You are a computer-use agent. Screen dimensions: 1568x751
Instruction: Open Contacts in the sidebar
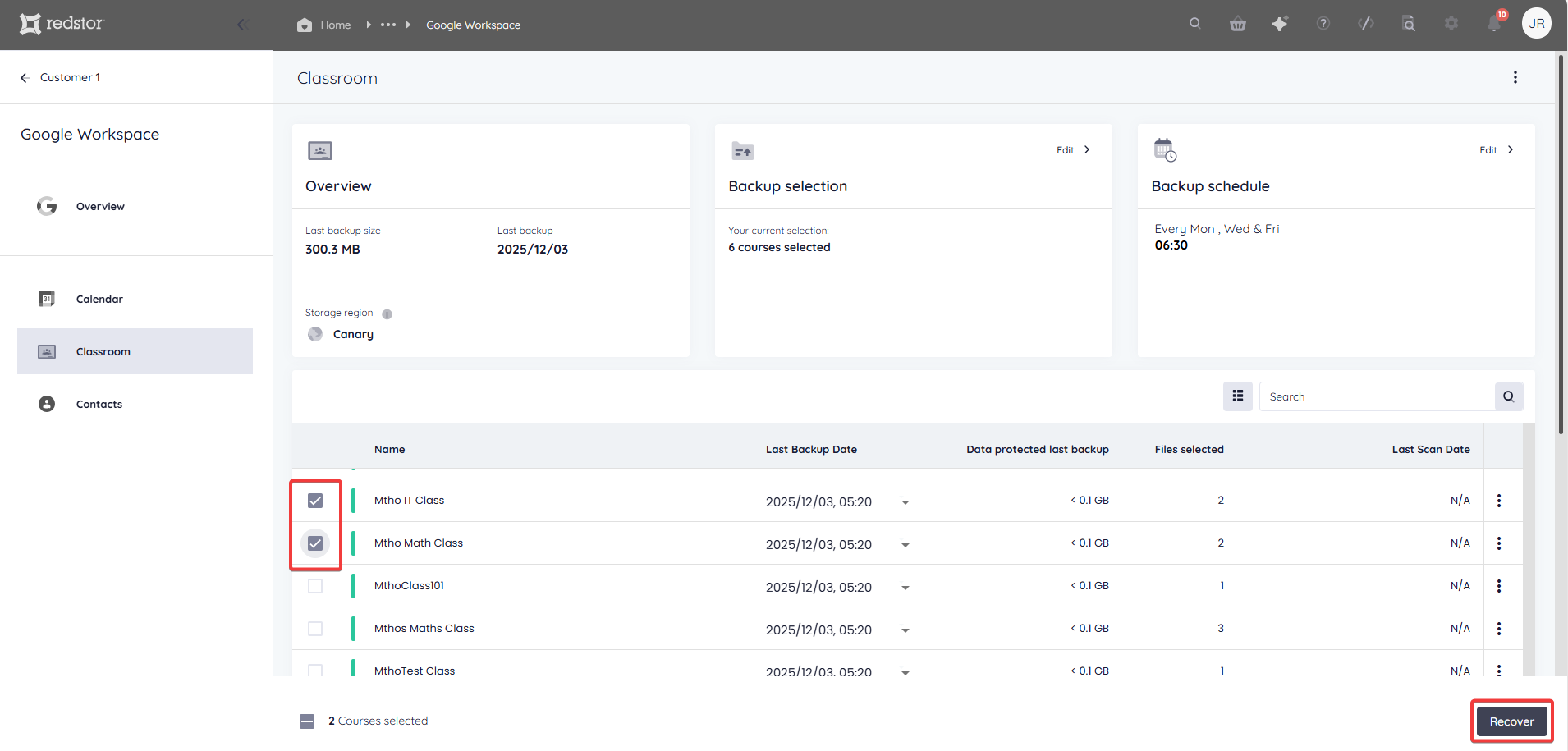coord(99,404)
